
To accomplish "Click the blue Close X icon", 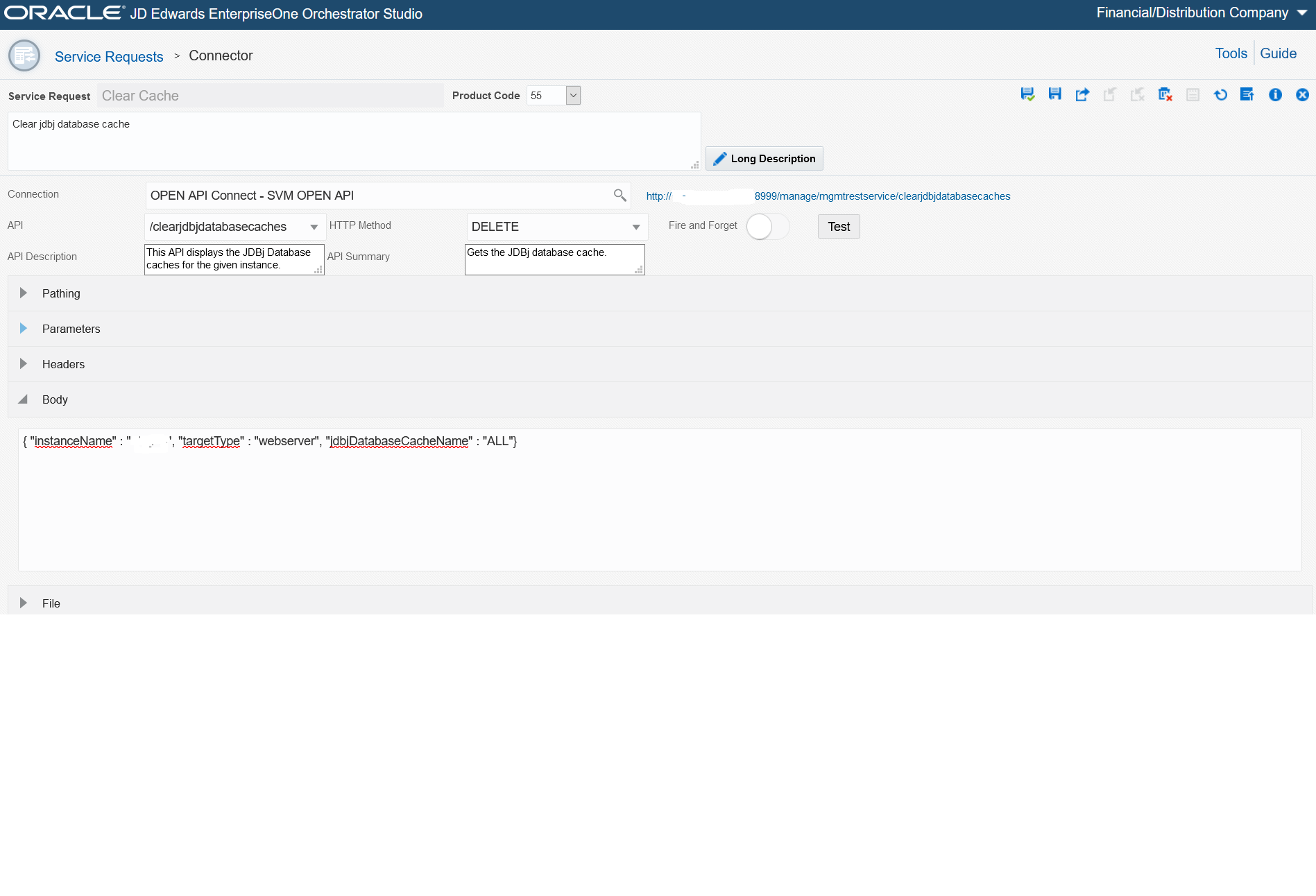I will coord(1302,94).
